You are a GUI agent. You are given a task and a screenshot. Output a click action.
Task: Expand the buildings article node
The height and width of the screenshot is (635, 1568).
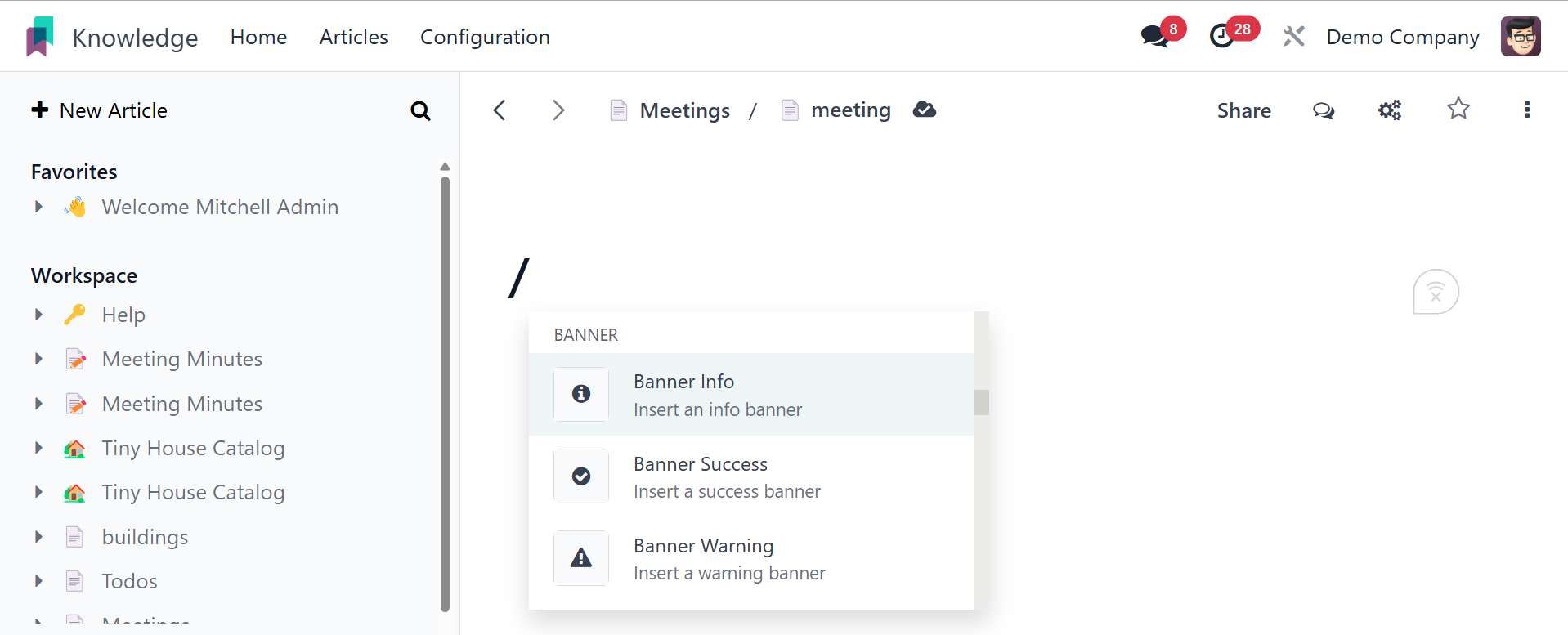click(x=38, y=537)
